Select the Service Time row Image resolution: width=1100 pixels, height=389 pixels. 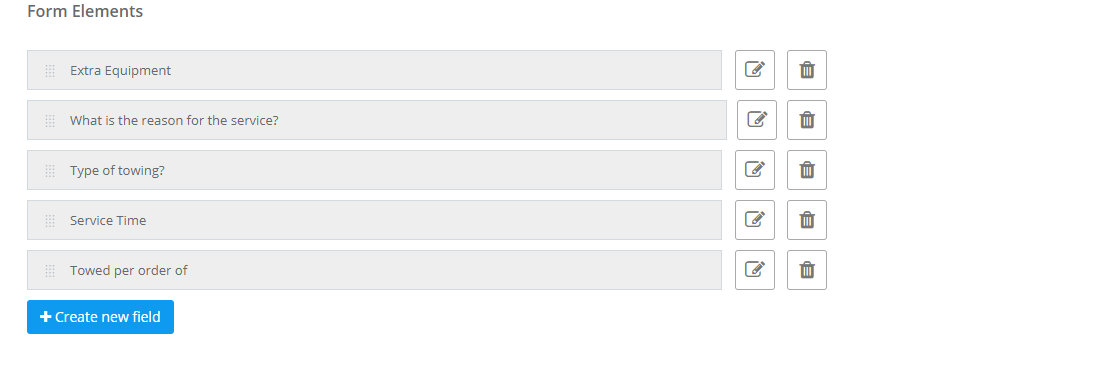coord(374,220)
